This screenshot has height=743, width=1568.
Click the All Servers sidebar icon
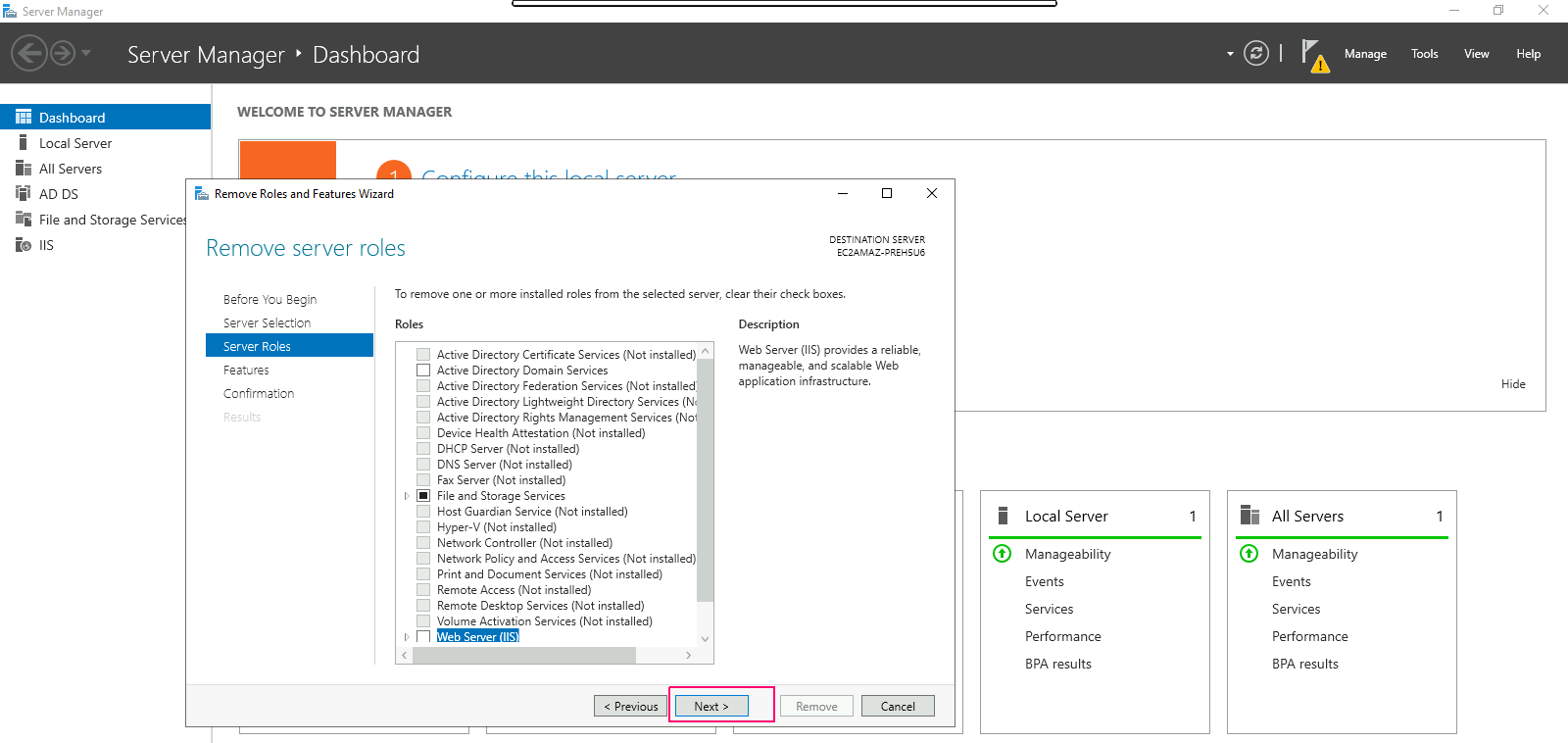[x=24, y=168]
